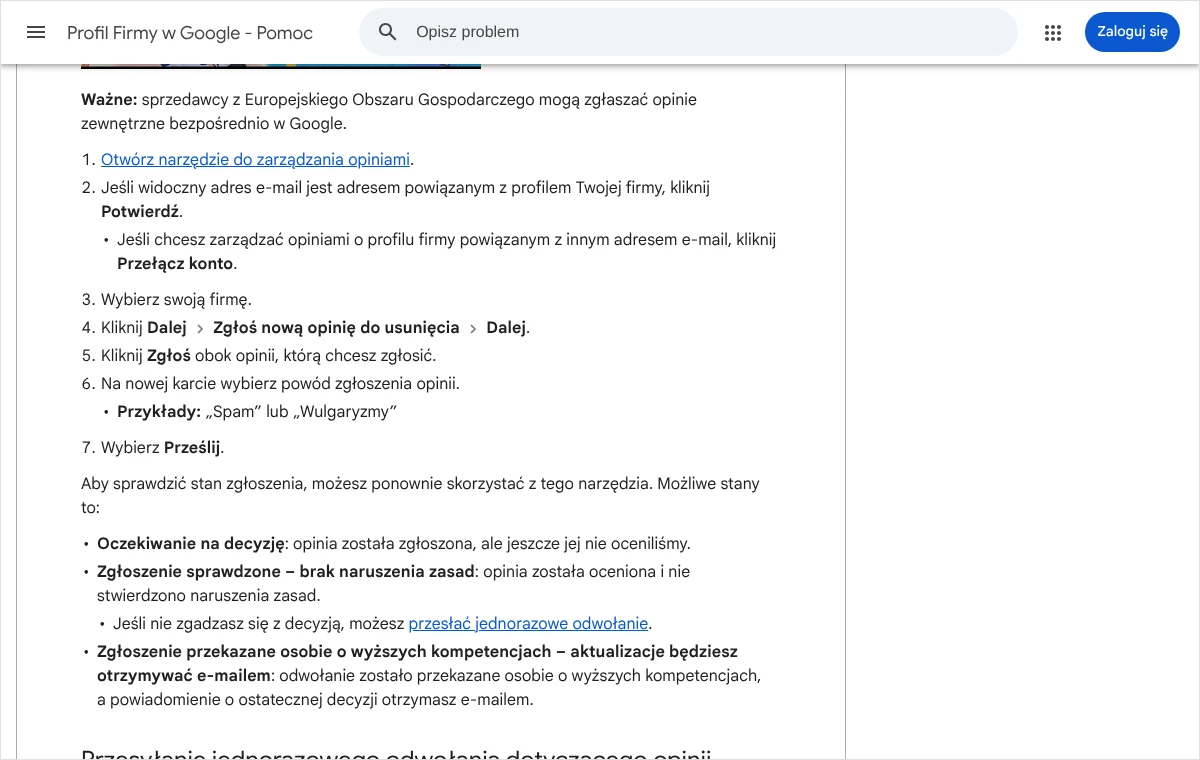This screenshot has width=1200, height=760.
Task: Click the status Oczekiwanie na decyzję
Action: pyautogui.click(x=191, y=544)
